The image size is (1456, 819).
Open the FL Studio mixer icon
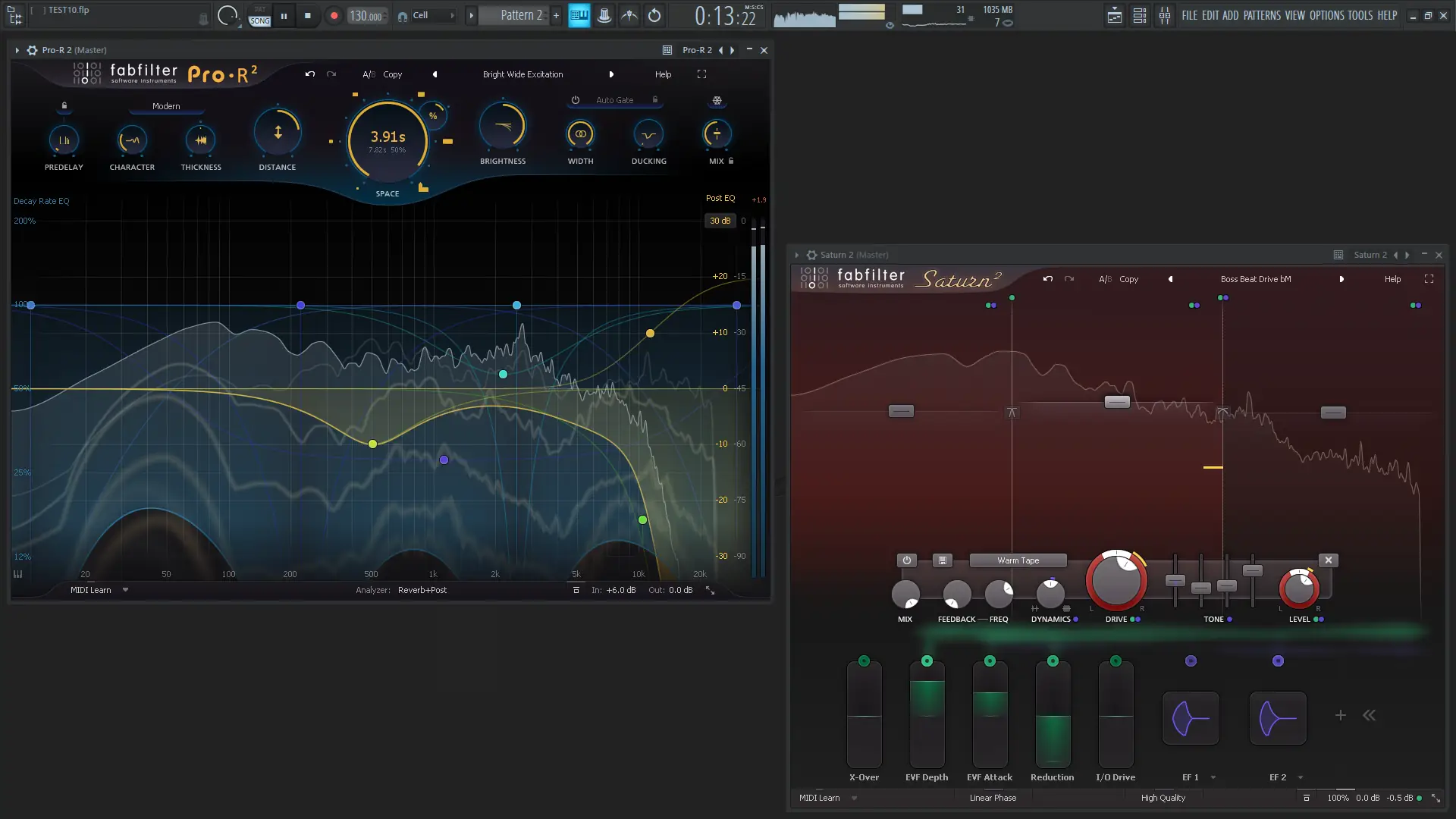[1164, 15]
